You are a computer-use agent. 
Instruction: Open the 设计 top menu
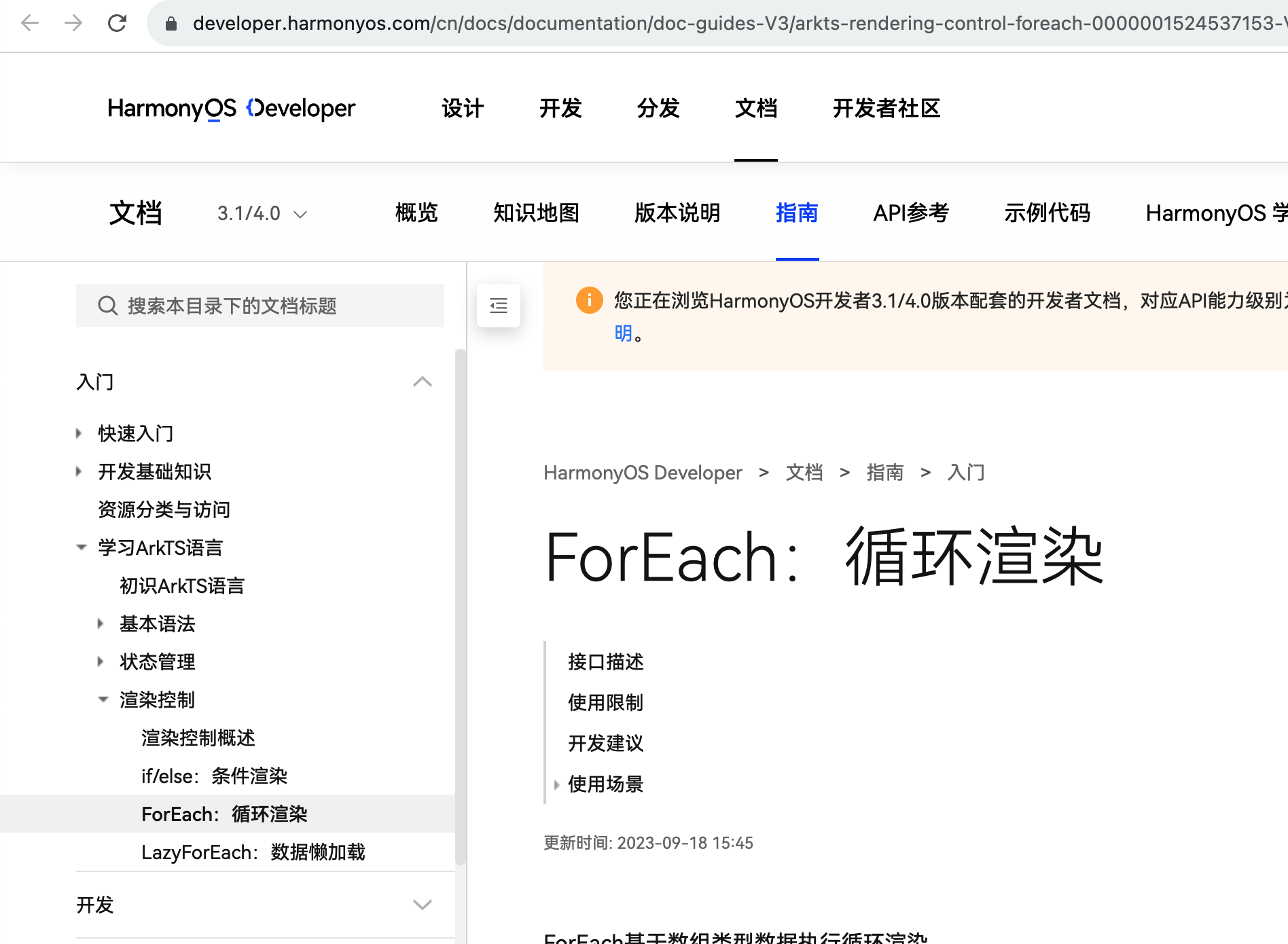click(463, 108)
